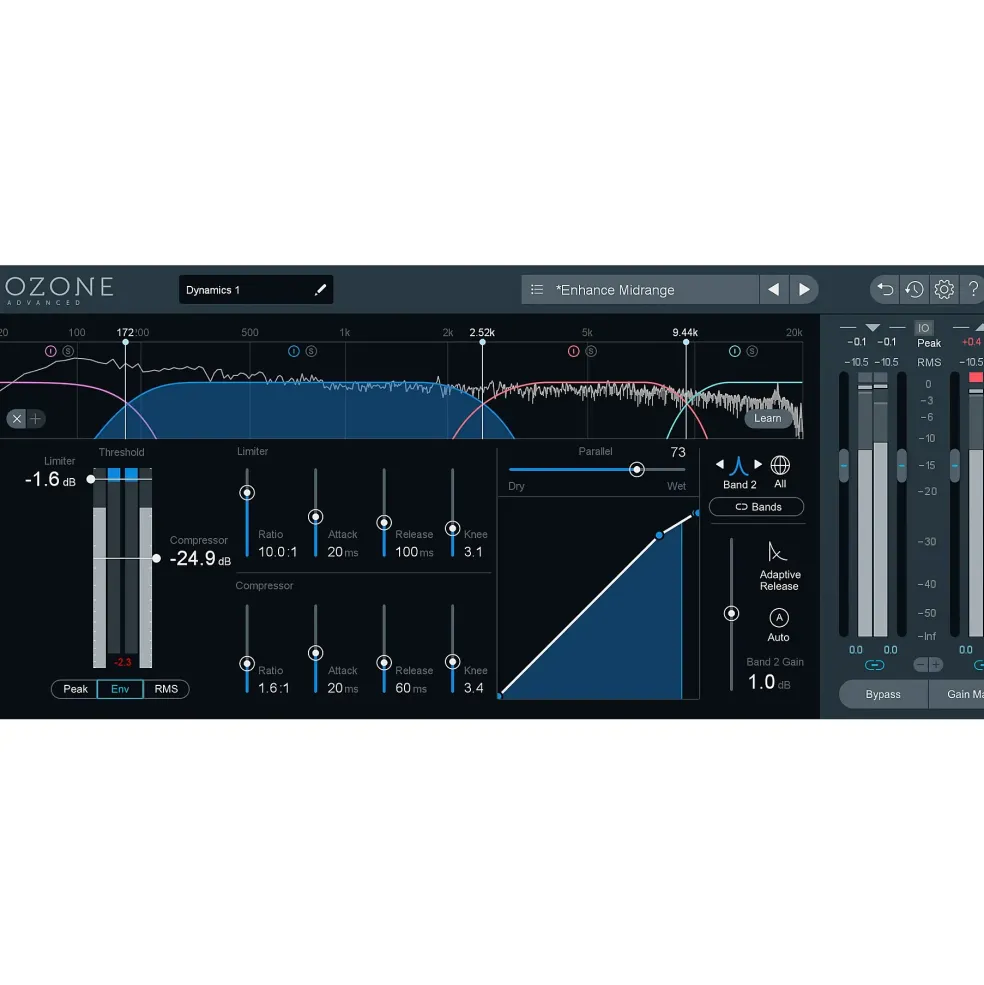Click the 9.44k crossover marker
This screenshot has height=985, width=984.
click(x=686, y=342)
